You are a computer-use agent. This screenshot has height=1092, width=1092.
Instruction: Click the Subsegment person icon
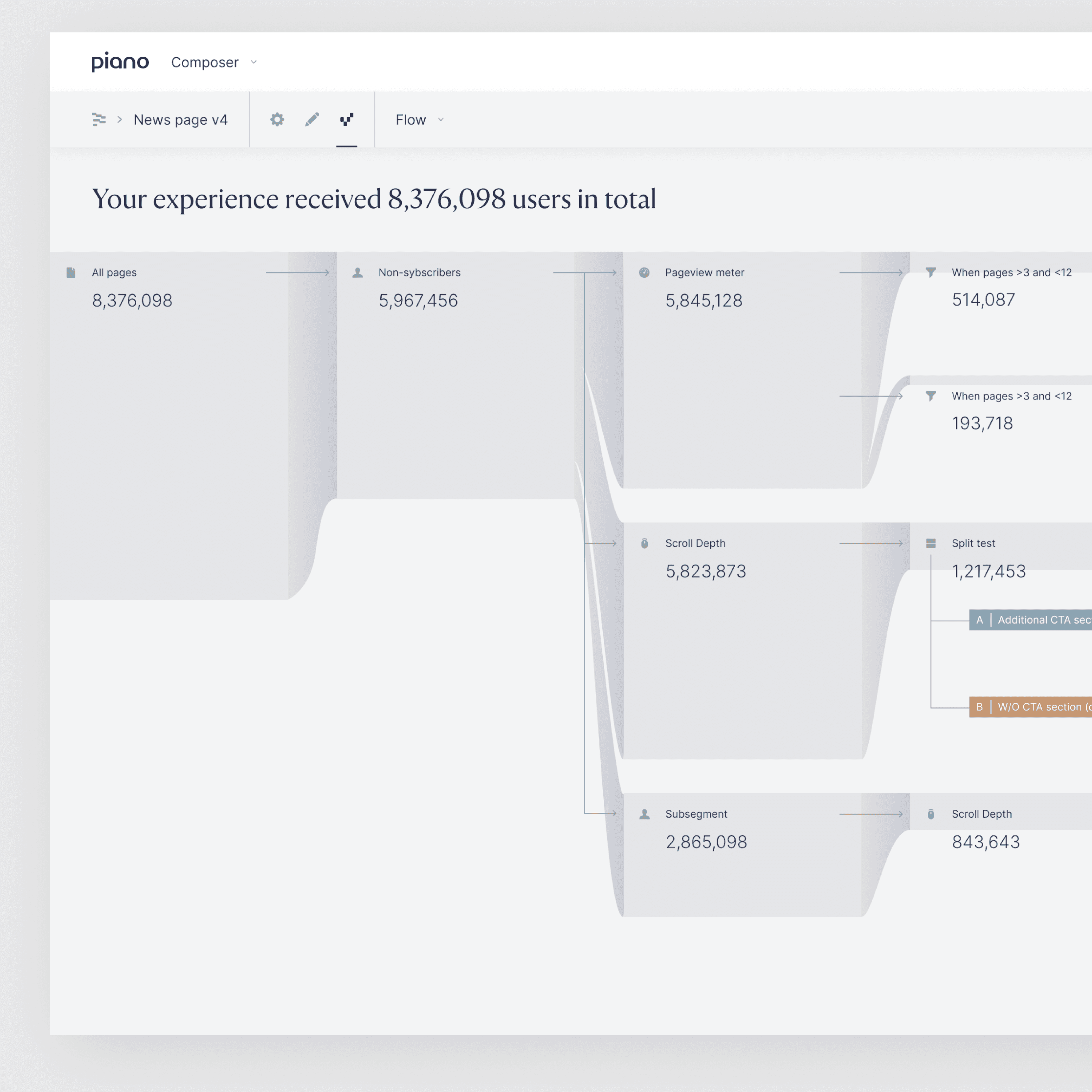[x=644, y=814]
